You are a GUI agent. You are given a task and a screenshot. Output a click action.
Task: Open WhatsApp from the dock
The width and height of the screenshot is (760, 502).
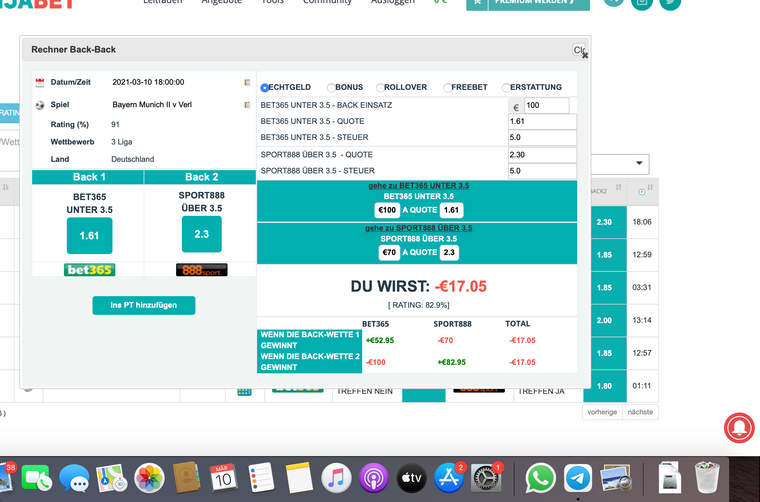[540, 479]
